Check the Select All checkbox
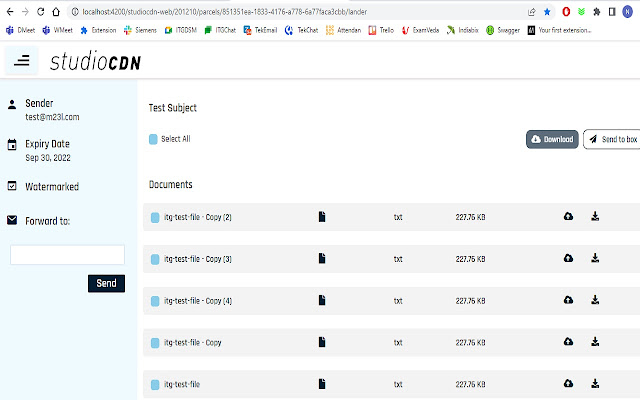This screenshot has height=400, width=640. click(x=153, y=139)
